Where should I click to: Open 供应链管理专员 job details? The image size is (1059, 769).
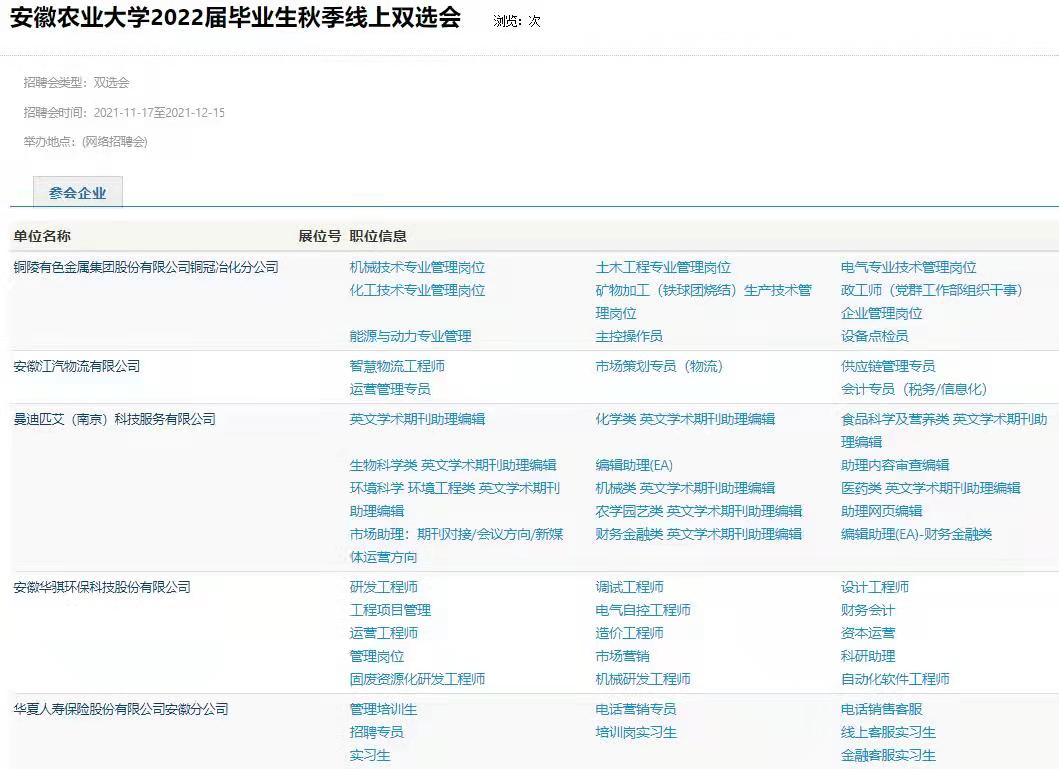coord(888,366)
